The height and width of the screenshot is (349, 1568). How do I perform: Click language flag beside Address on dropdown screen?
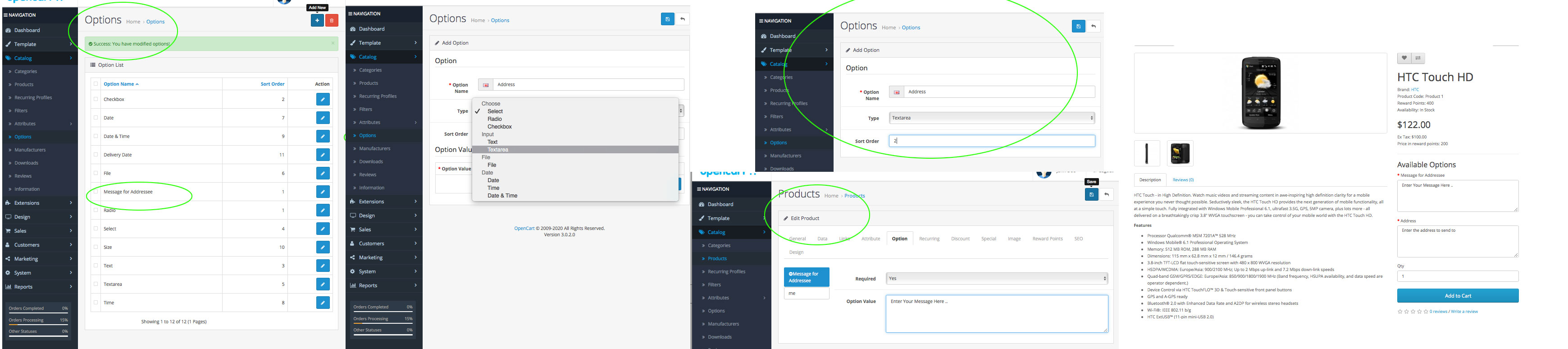coord(486,85)
